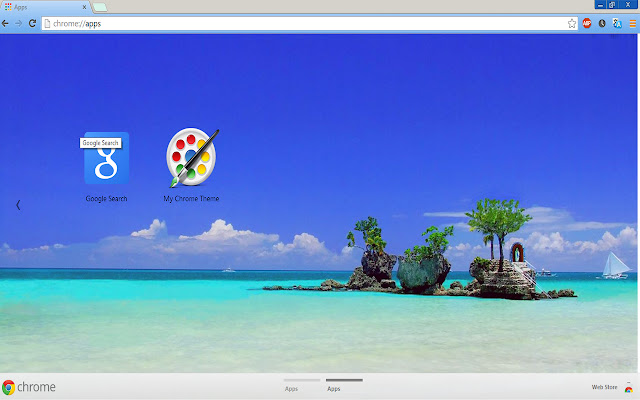Image resolution: width=640 pixels, height=400 pixels.
Task: Restore down the Chrome window
Action: 612,4
